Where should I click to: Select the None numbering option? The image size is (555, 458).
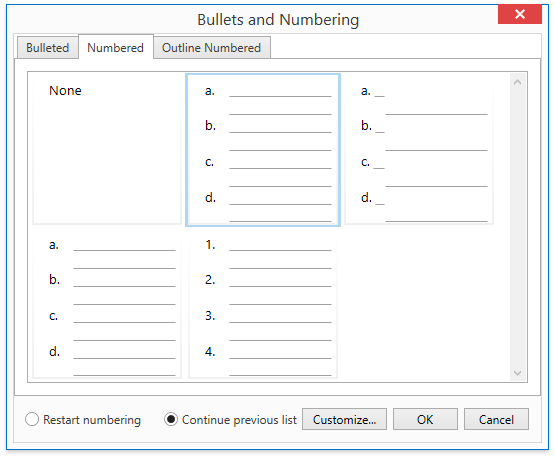pos(107,149)
